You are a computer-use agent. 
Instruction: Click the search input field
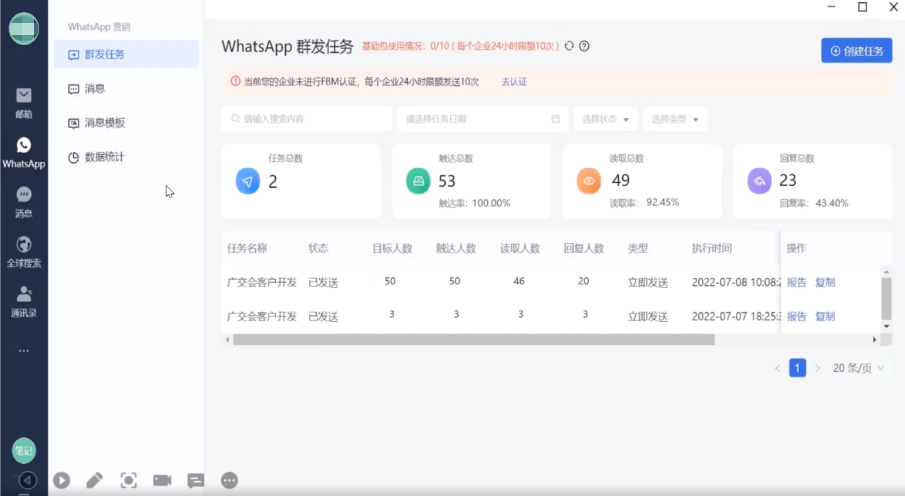[306, 119]
